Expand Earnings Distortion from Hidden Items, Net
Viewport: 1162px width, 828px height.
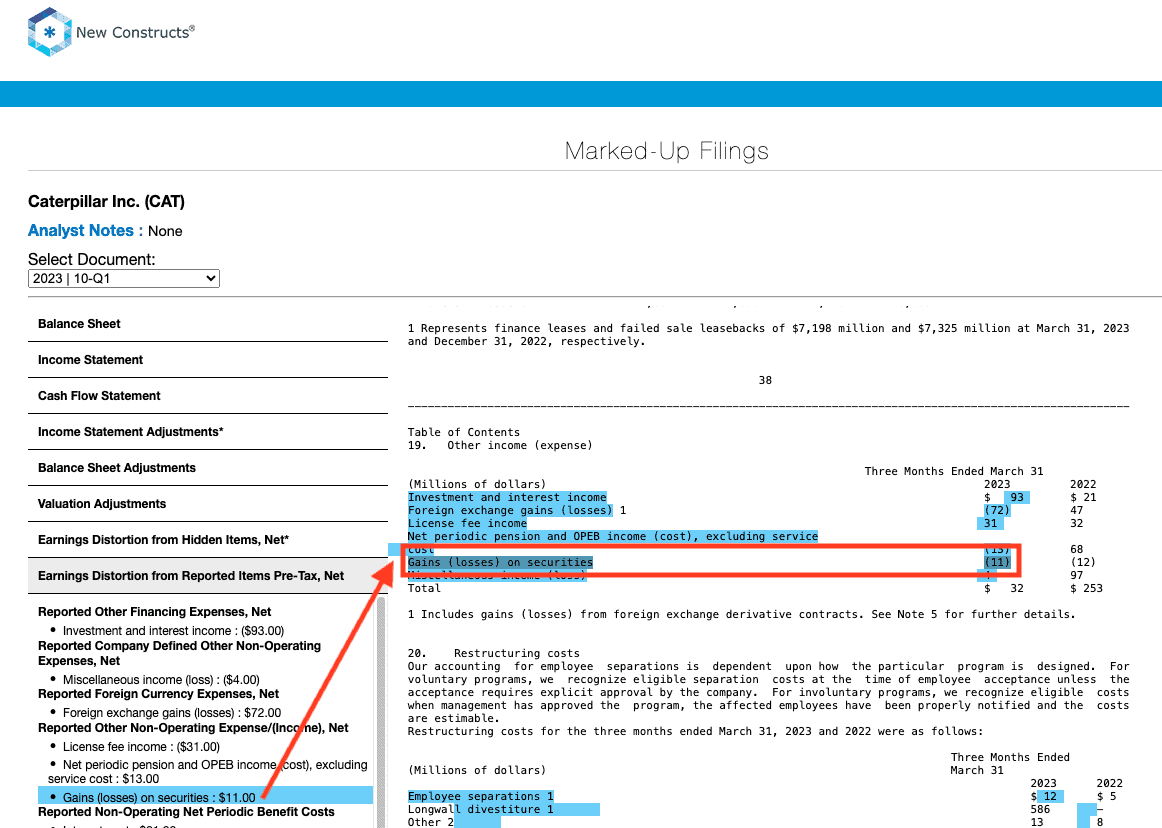click(208, 540)
